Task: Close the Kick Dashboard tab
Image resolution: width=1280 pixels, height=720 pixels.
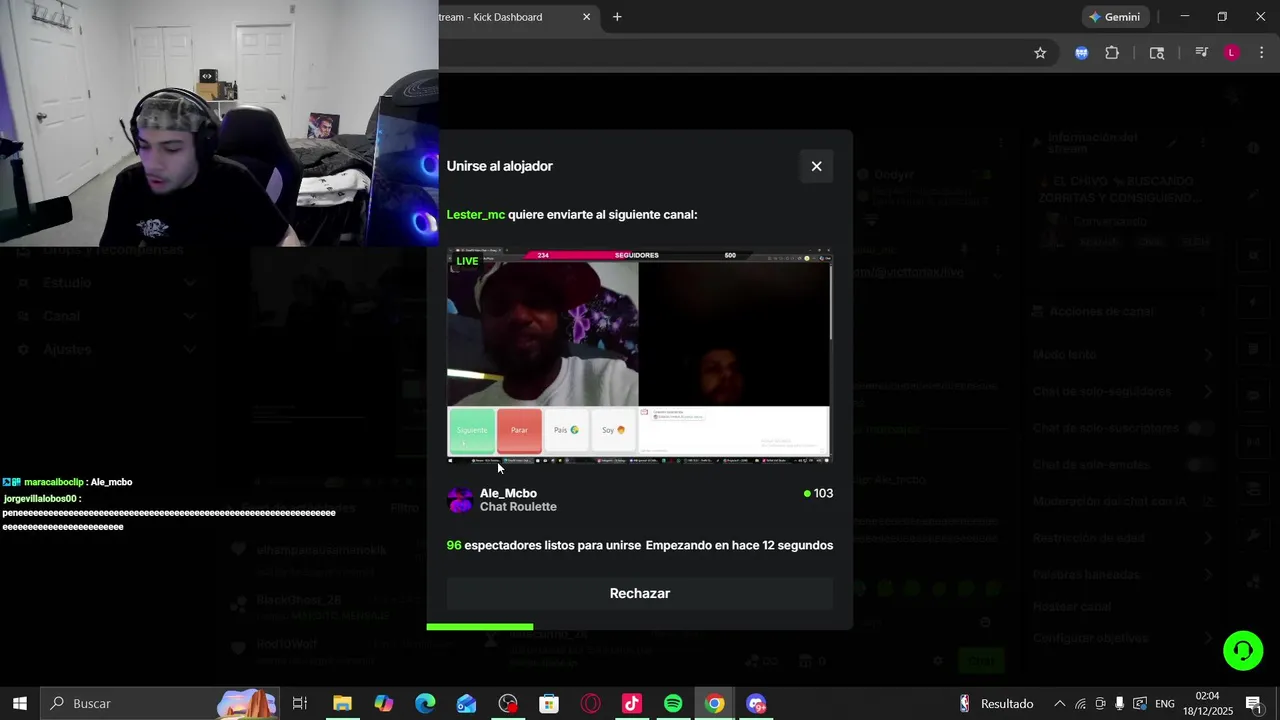Action: pyautogui.click(x=587, y=17)
